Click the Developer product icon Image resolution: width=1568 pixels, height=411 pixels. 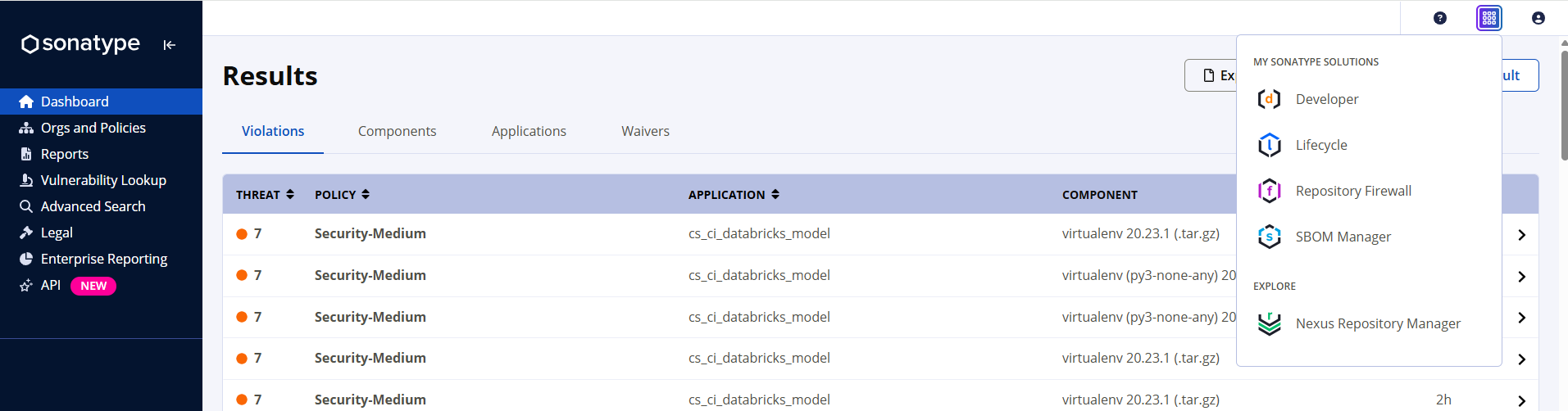tap(1270, 99)
